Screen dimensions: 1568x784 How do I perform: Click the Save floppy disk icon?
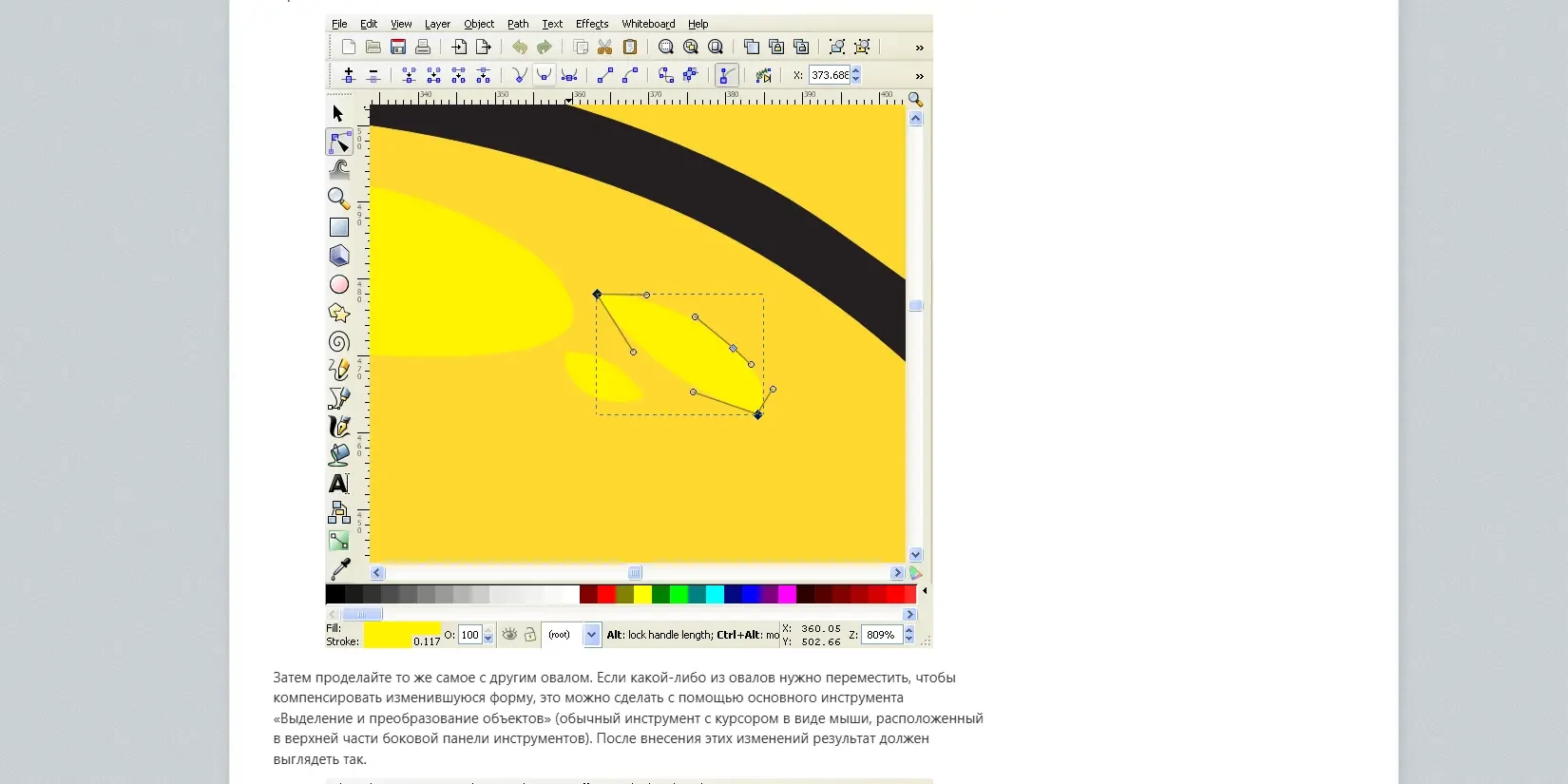pyautogui.click(x=398, y=47)
